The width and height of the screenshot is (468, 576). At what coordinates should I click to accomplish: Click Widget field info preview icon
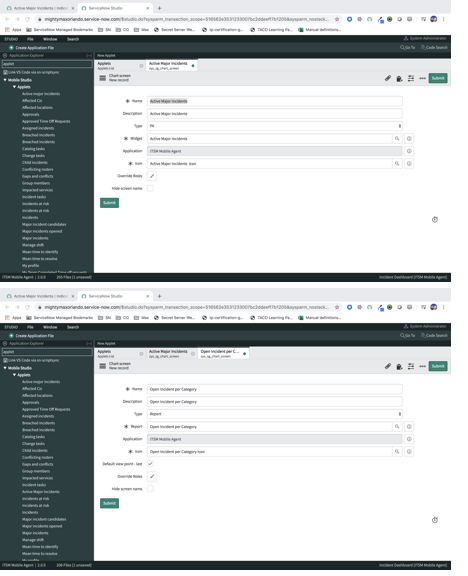pyautogui.click(x=409, y=138)
